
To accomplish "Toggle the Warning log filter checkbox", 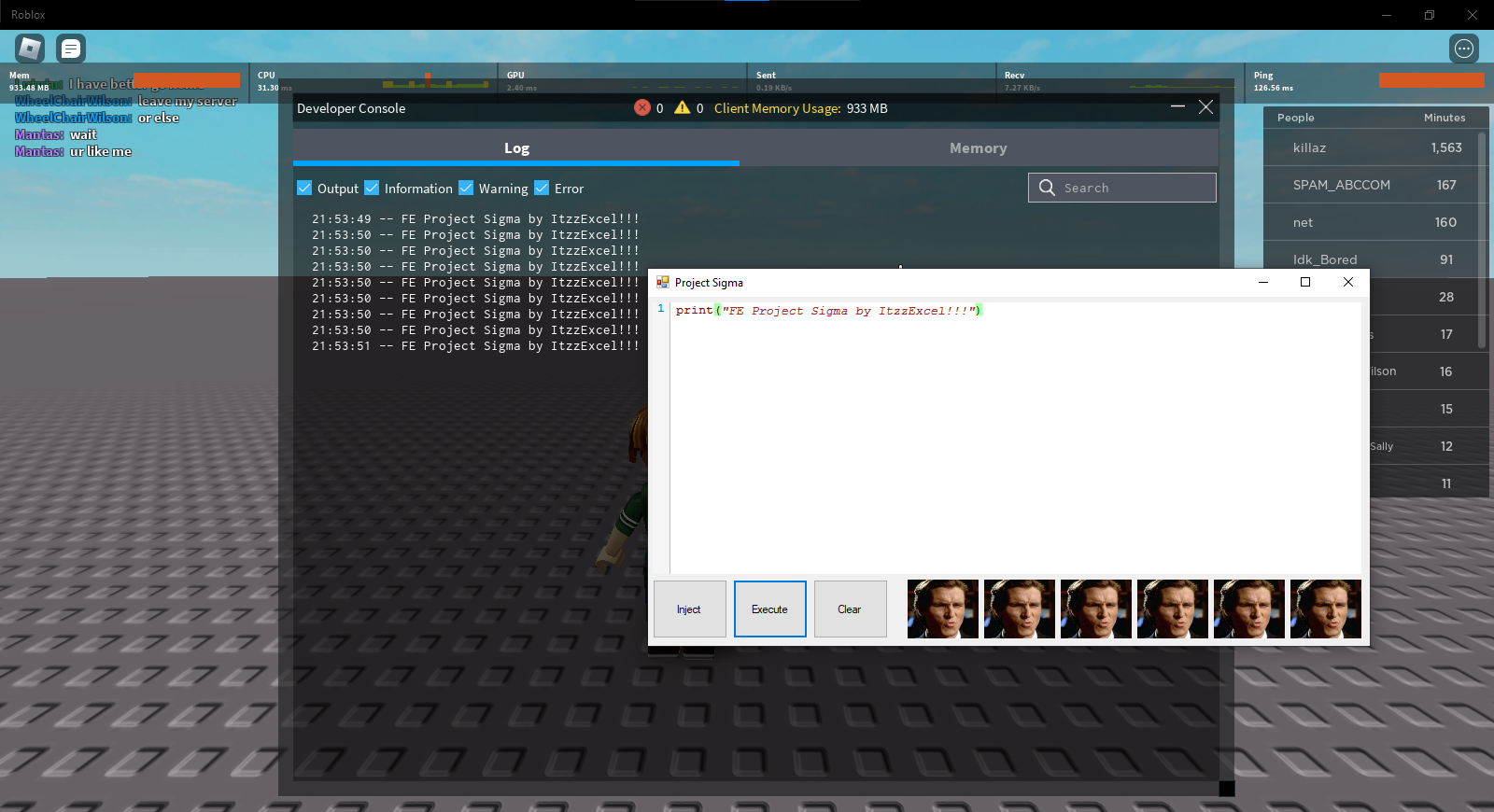I will 466,188.
